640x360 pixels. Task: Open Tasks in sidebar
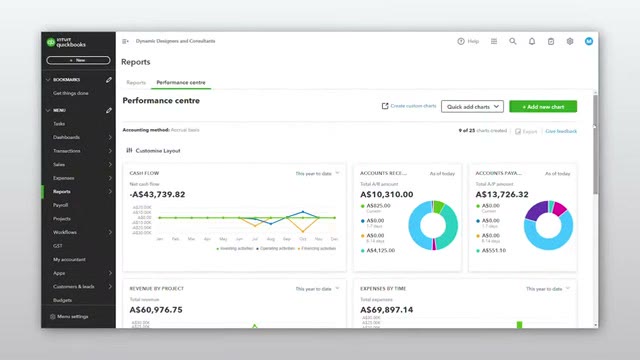(x=59, y=124)
